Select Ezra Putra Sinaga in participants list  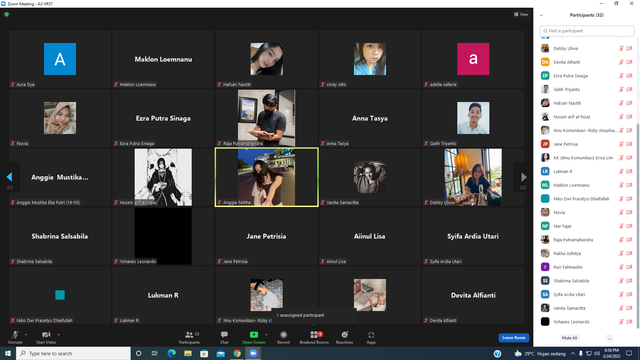587,76
